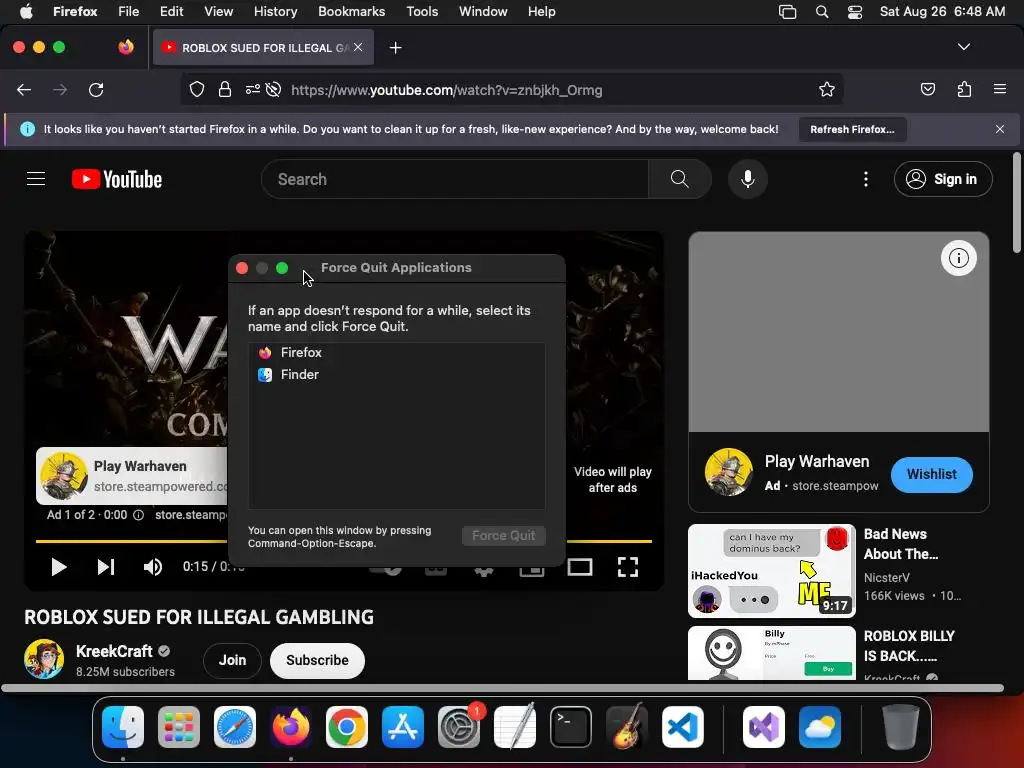Click the padlock site security icon

tap(225, 90)
